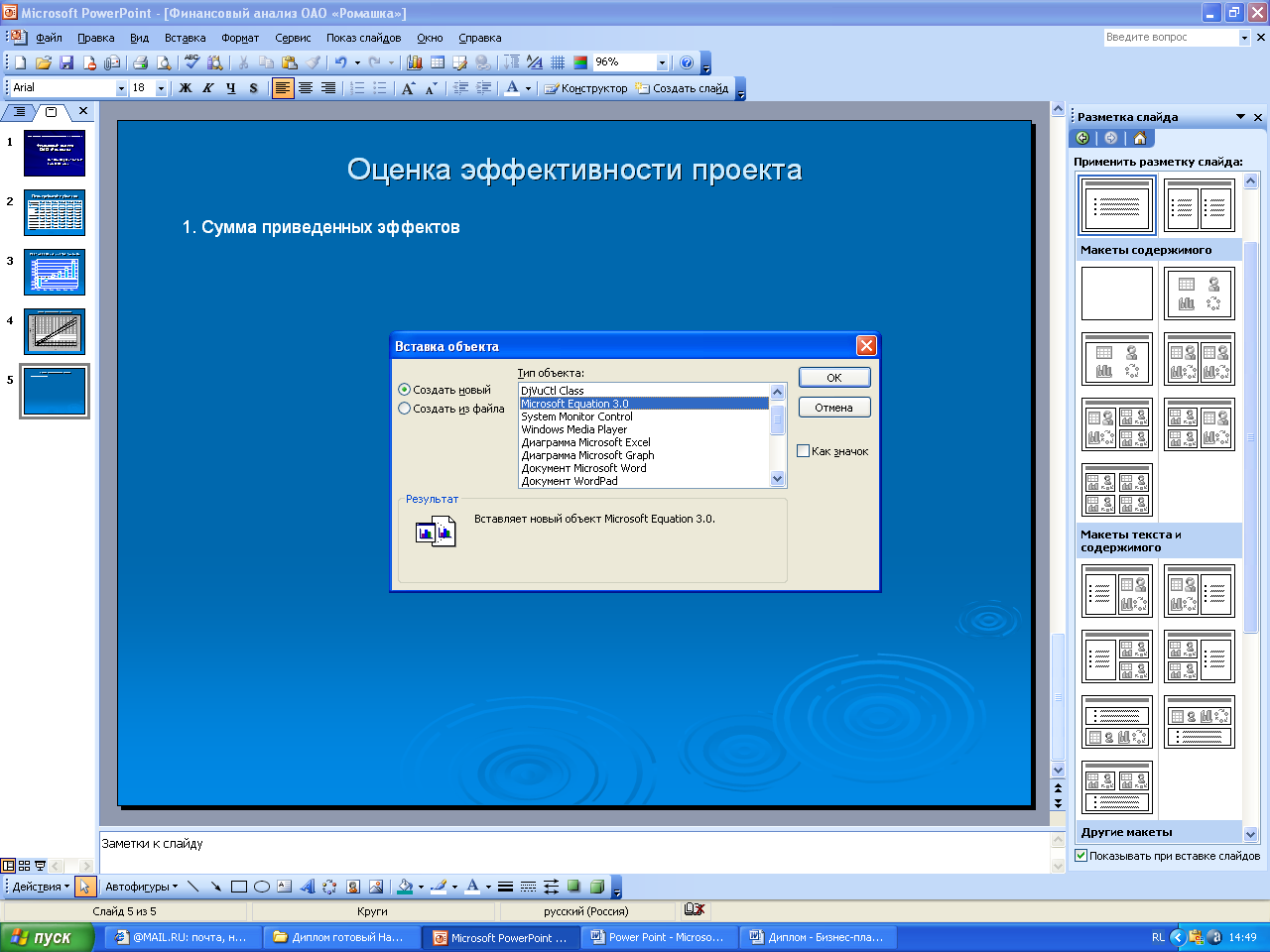Toggle bulleted list icon
This screenshot has width=1270, height=952.
click(x=380, y=88)
